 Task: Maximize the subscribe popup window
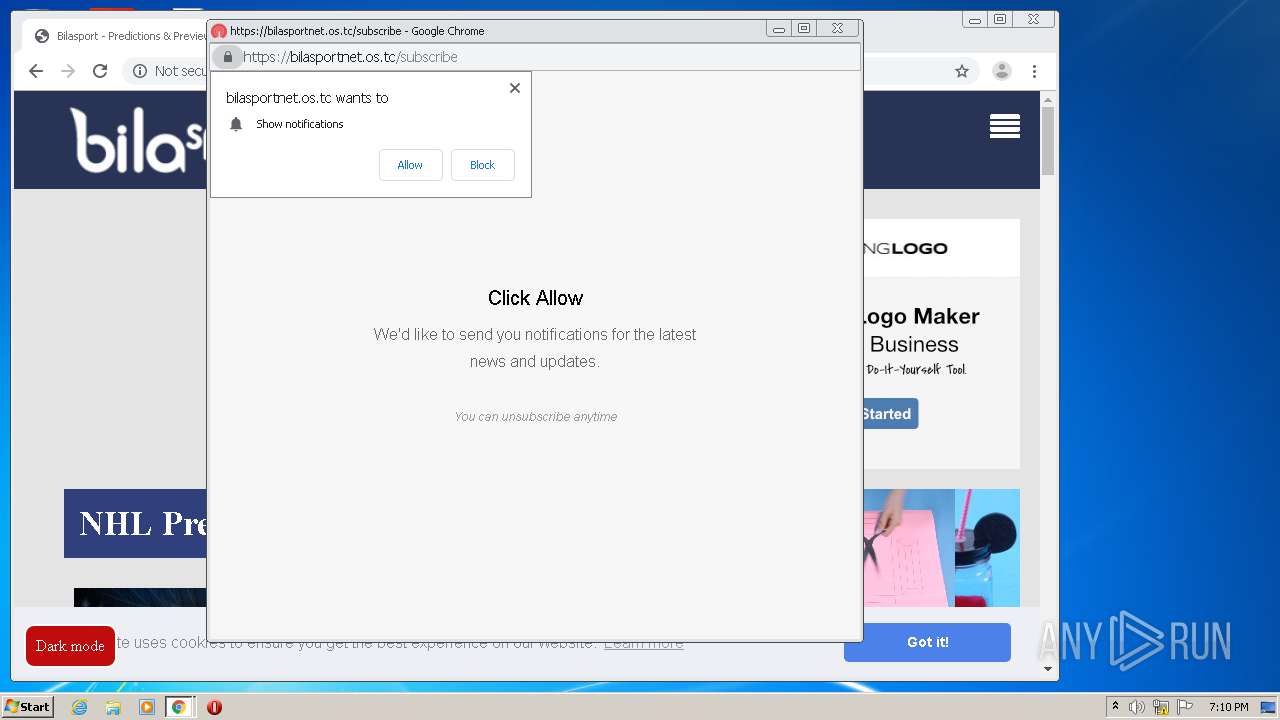click(x=804, y=29)
